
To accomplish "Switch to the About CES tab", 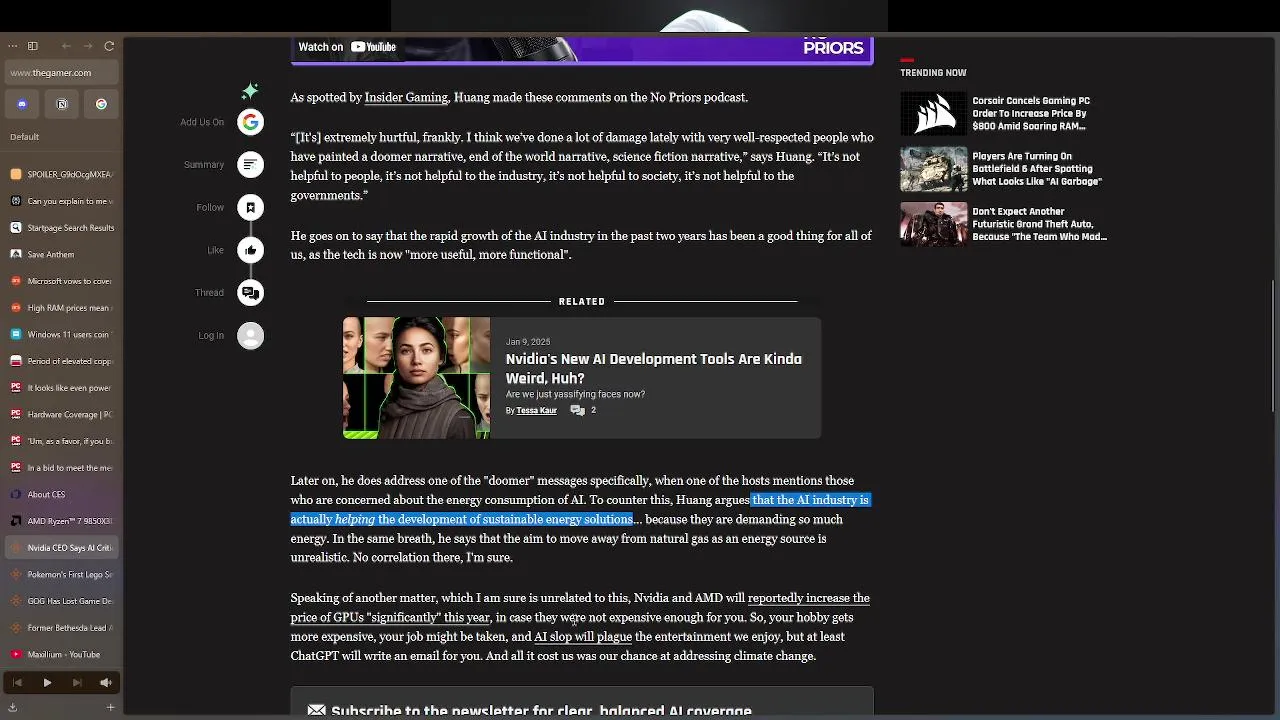I will [61, 494].
